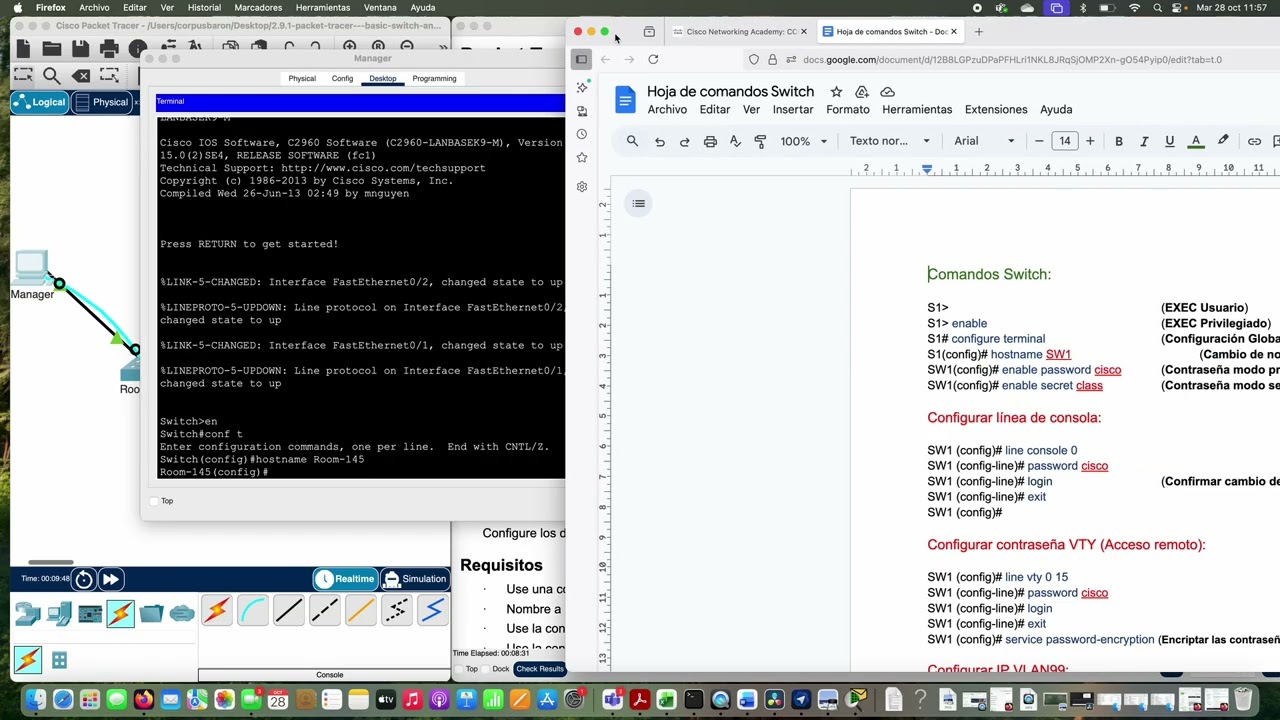Increase font size with plus button

pos(1090,141)
